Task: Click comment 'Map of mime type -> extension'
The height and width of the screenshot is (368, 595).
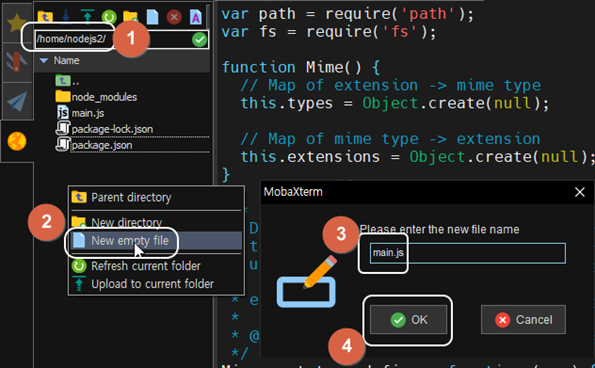Action: click(x=390, y=139)
